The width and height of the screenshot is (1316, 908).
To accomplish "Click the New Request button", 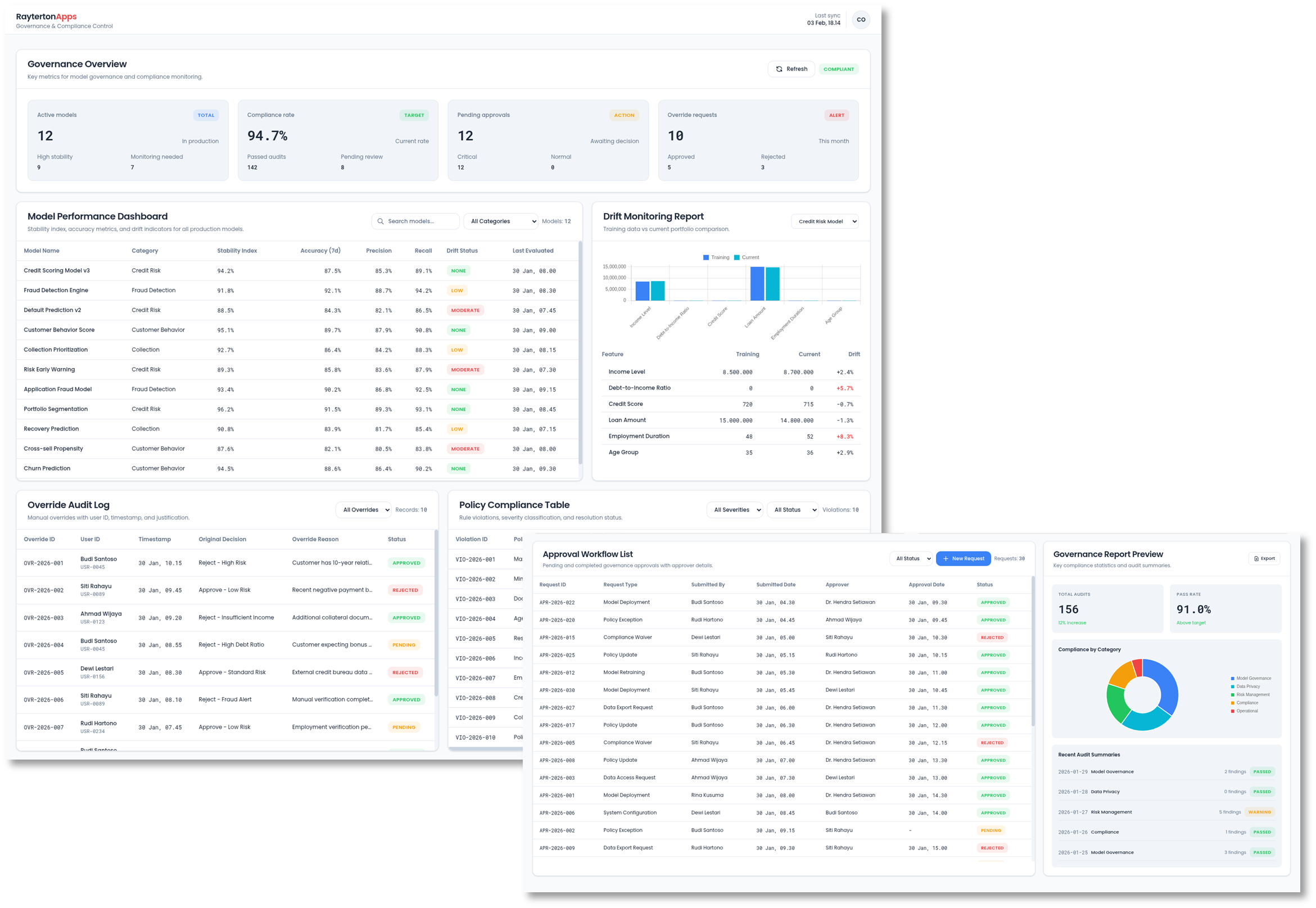I will point(964,558).
